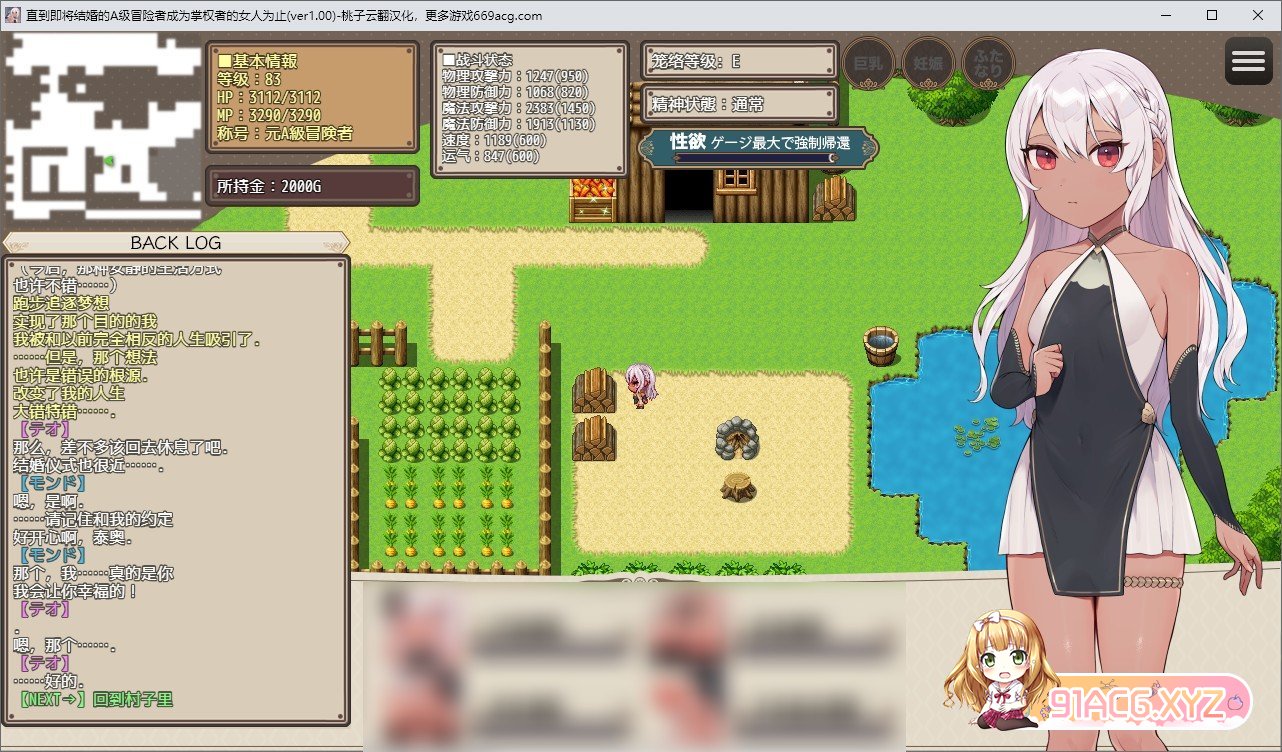Collapse the BACK LOG panel header
The width and height of the screenshot is (1282, 752).
[x=176, y=243]
